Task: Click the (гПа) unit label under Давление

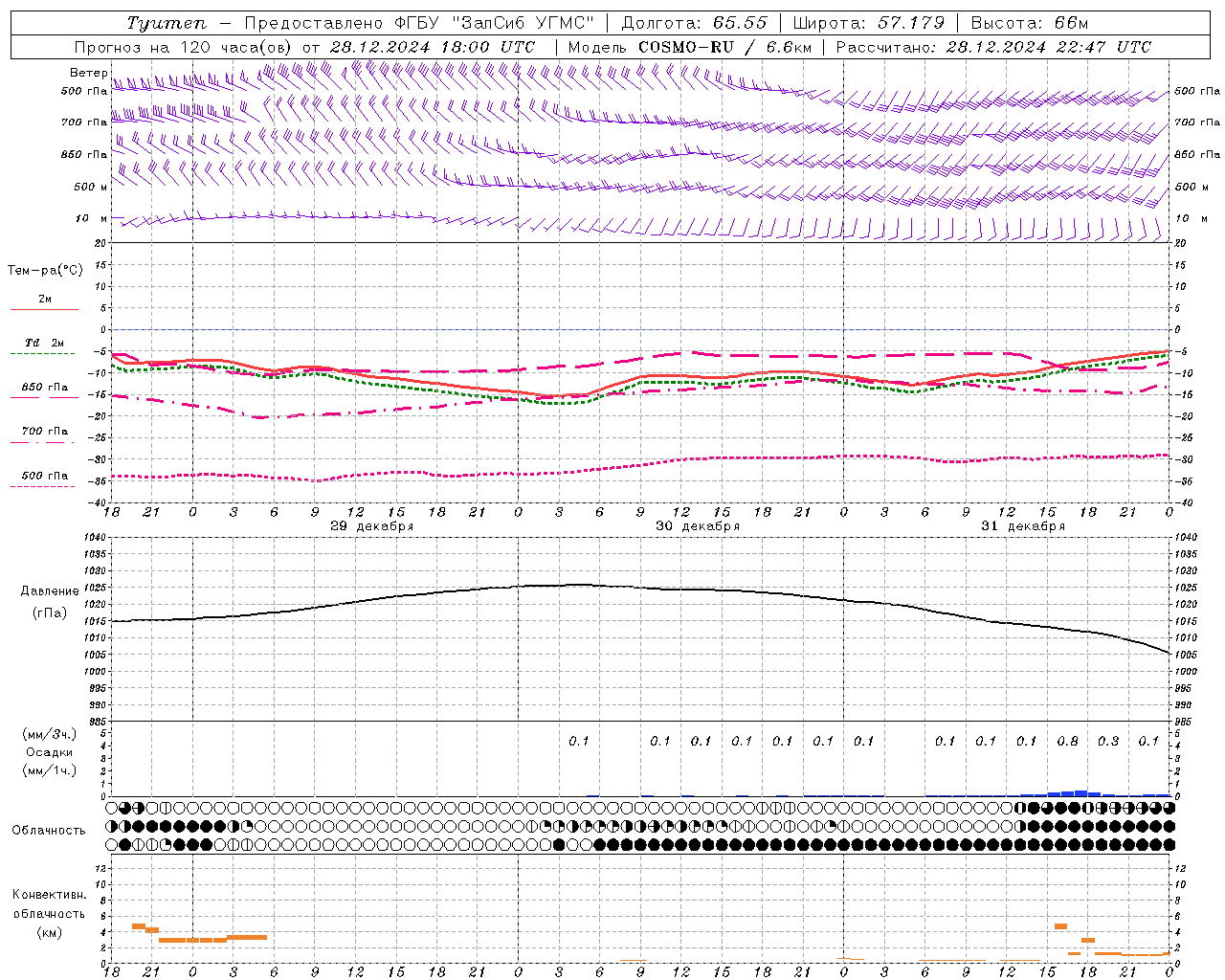Action: pyautogui.click(x=50, y=613)
